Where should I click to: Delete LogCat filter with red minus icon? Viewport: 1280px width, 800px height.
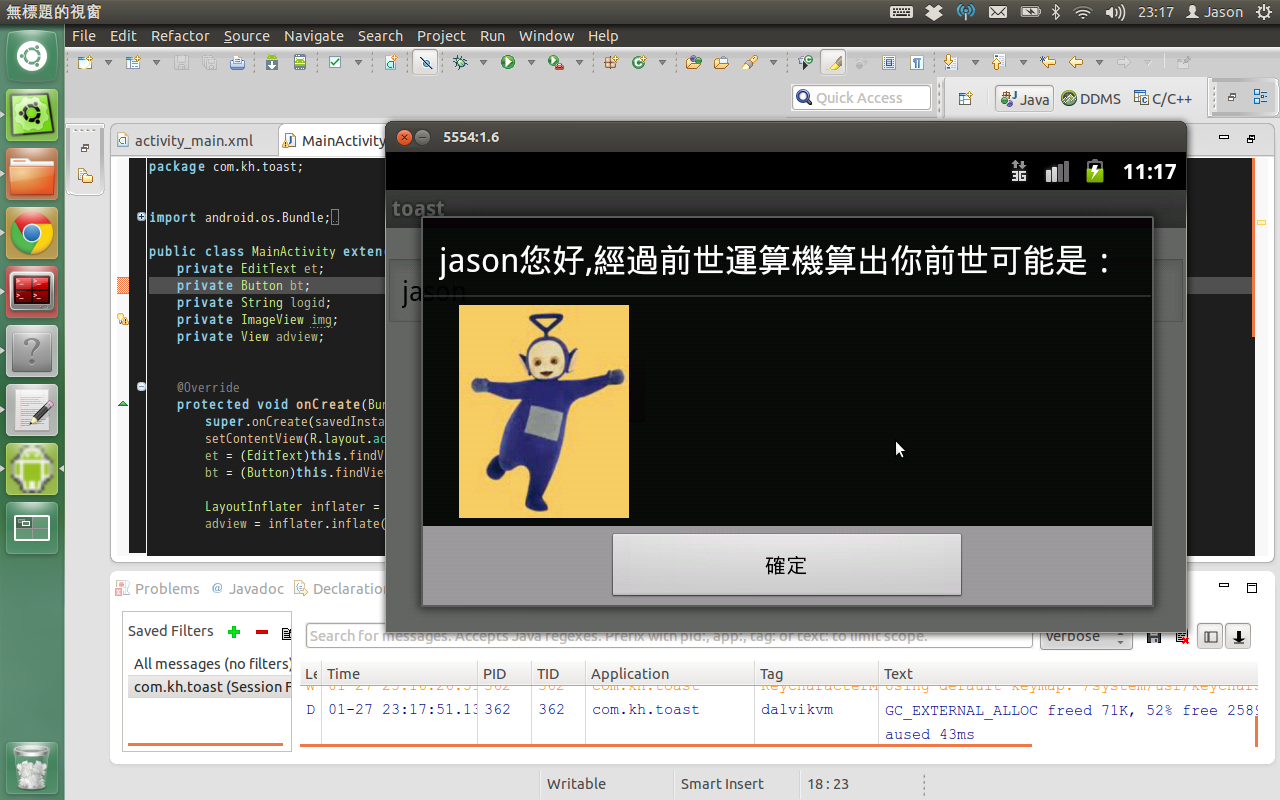coord(262,631)
